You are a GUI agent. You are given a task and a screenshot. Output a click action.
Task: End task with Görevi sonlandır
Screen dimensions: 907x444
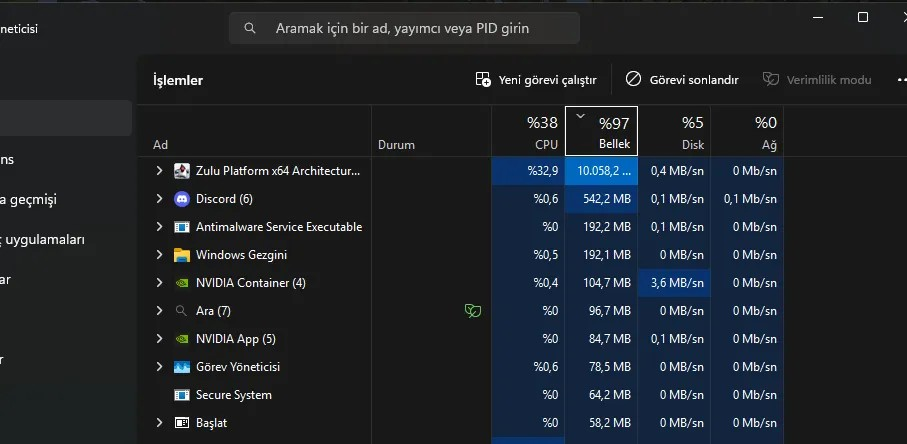pyautogui.click(x=682, y=80)
